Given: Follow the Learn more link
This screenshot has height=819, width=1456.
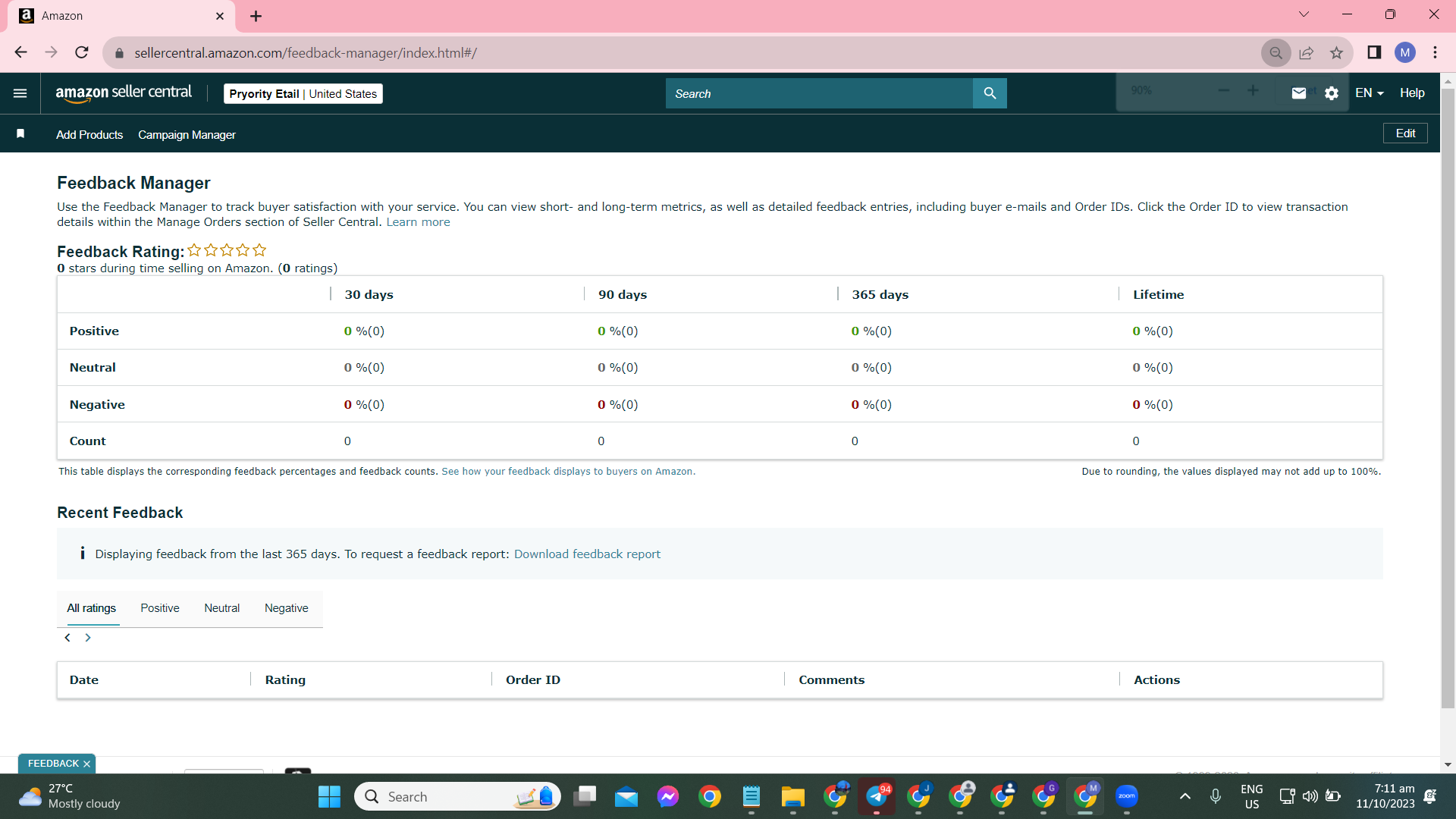Looking at the screenshot, I should click(x=418, y=222).
